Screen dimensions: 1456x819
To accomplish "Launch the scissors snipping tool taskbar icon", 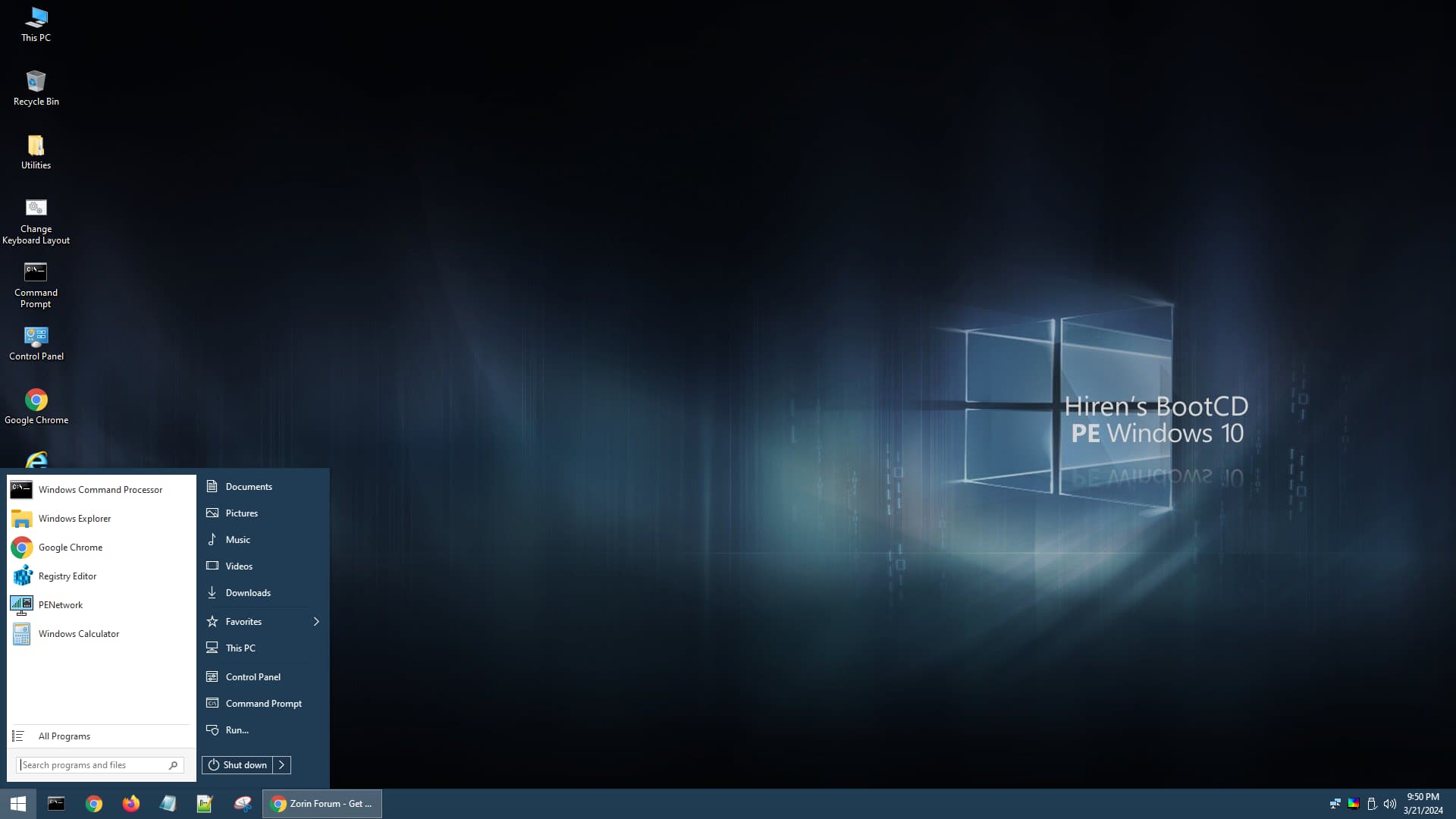I will (243, 804).
